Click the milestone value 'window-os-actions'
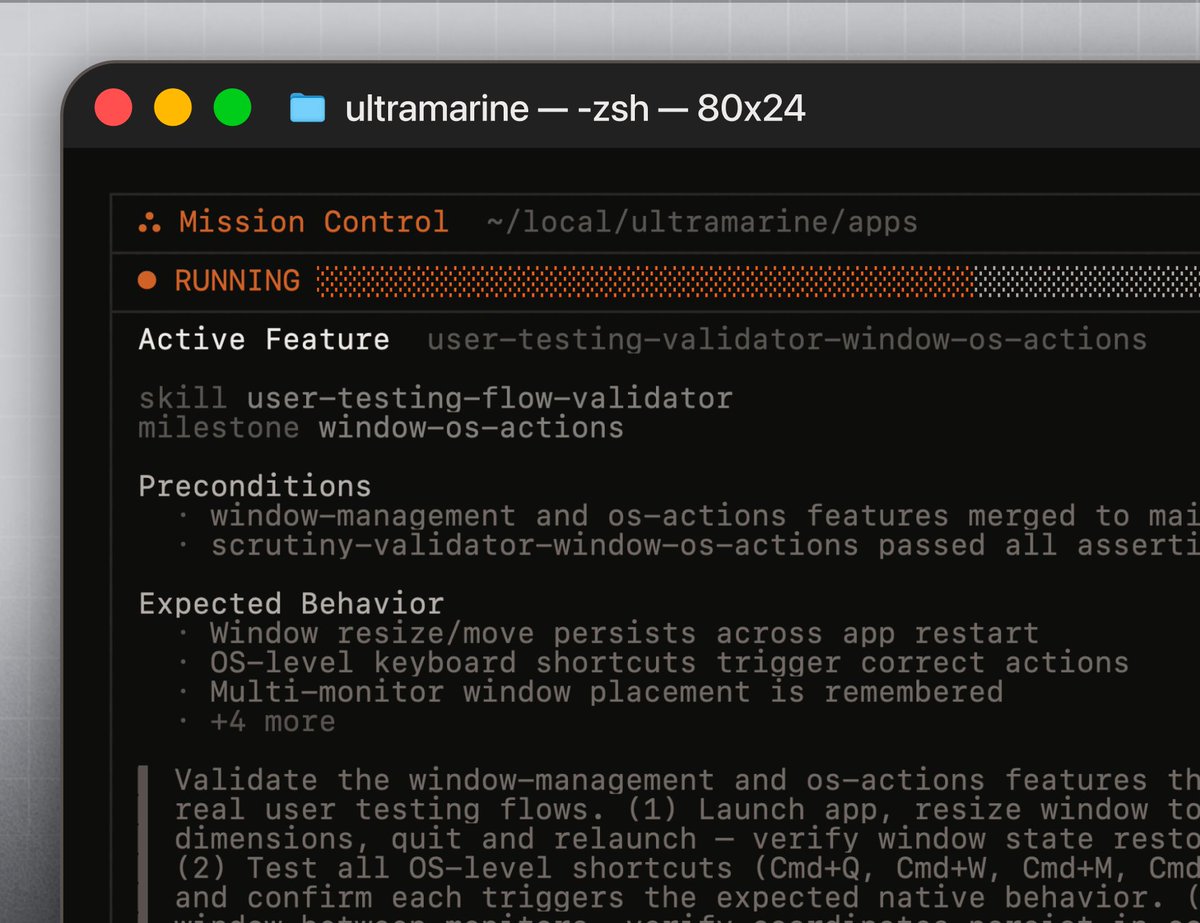1200x923 pixels. click(471, 428)
